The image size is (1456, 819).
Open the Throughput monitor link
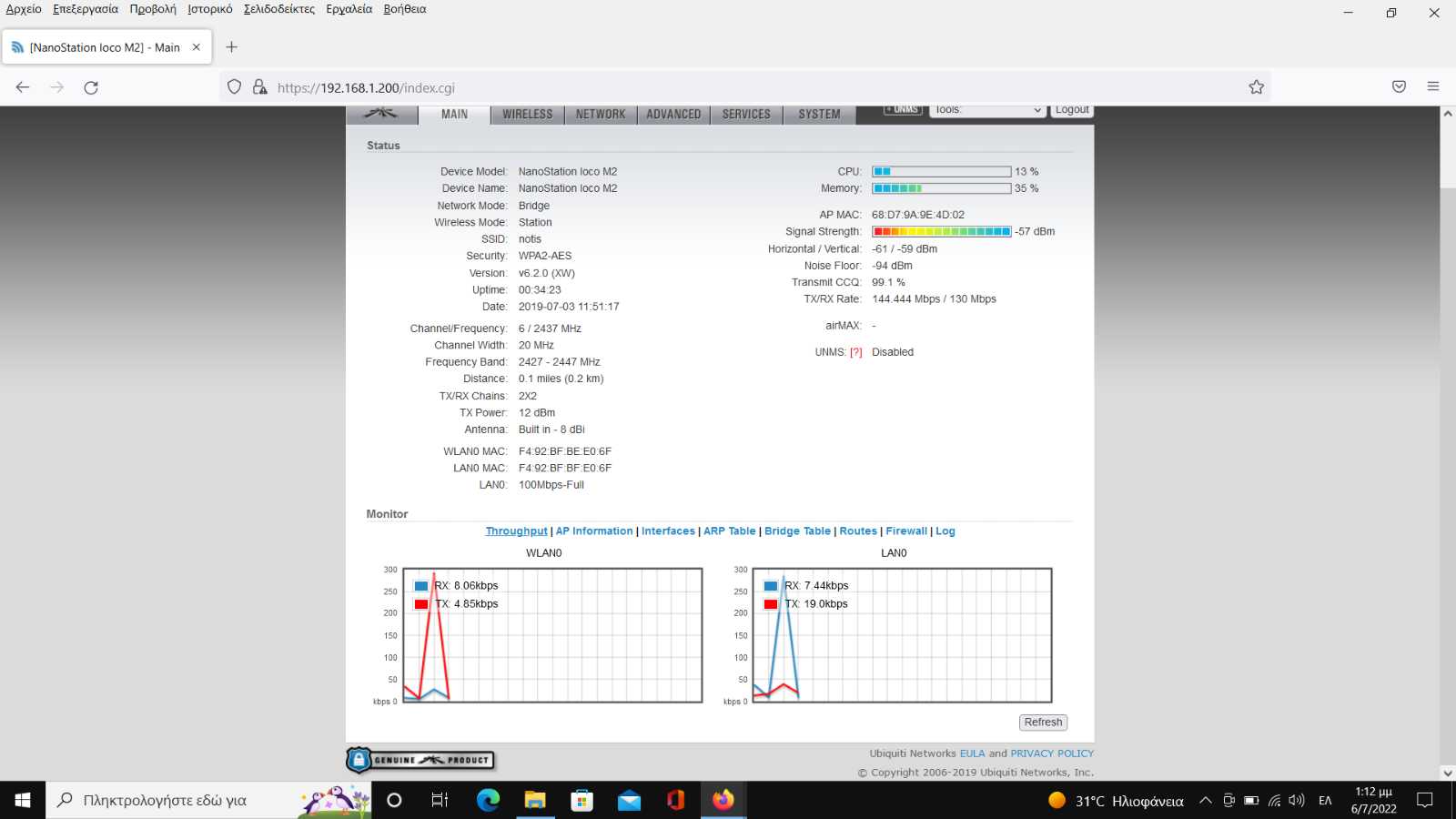pos(517,531)
